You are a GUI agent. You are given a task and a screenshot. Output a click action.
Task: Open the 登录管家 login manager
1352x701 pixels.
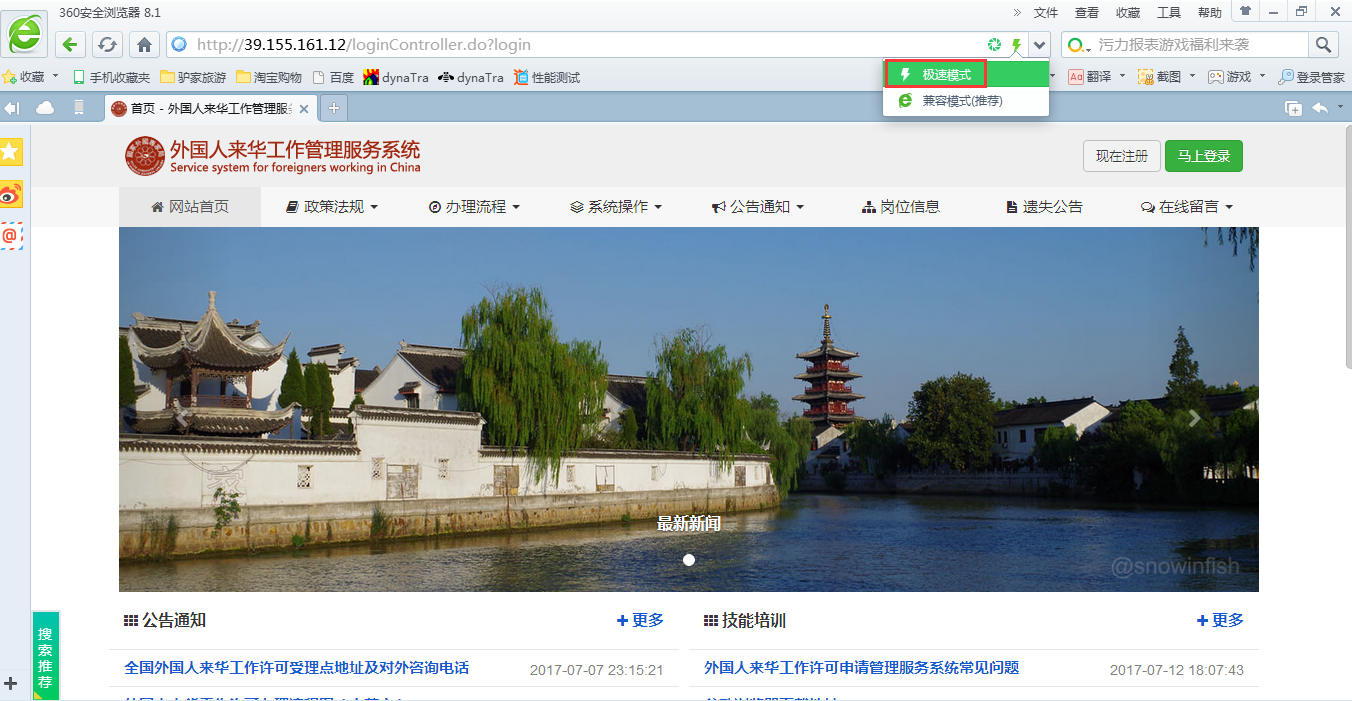tap(1310, 76)
